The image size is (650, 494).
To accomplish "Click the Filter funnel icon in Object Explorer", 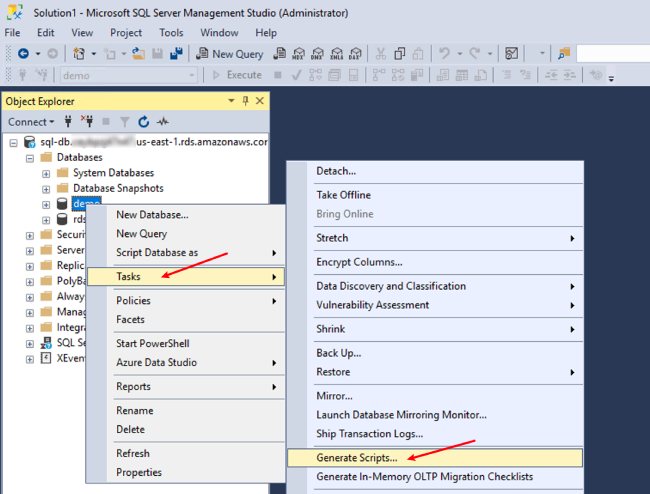I will click(x=124, y=121).
